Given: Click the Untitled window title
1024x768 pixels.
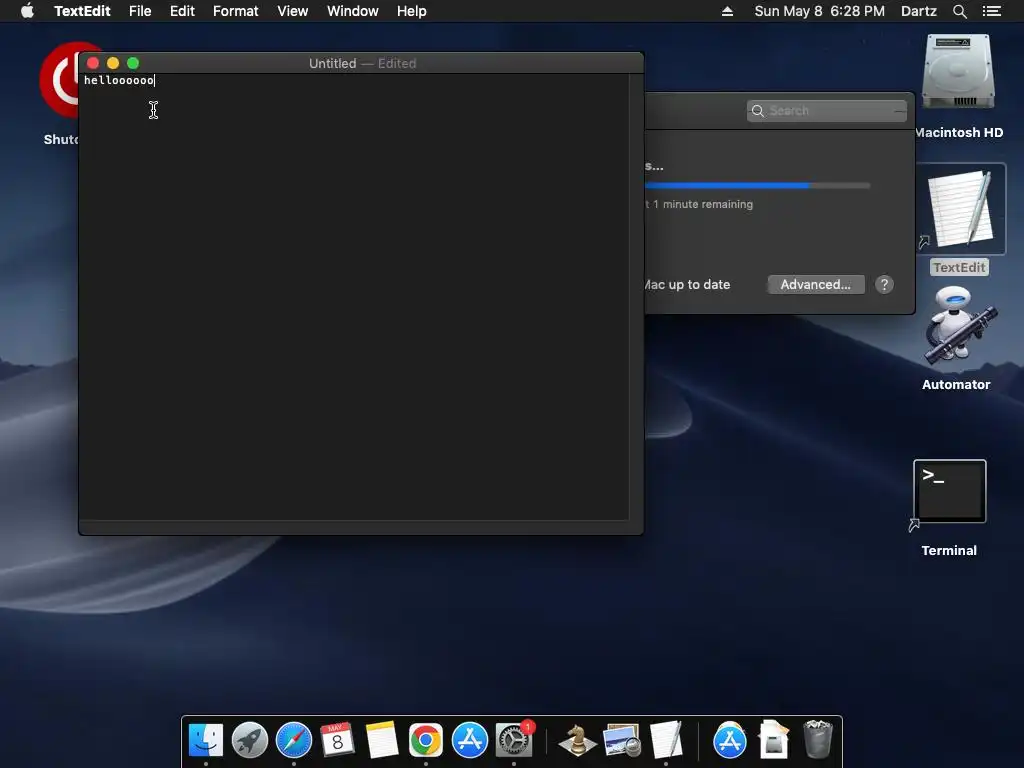Looking at the screenshot, I should click(332, 63).
